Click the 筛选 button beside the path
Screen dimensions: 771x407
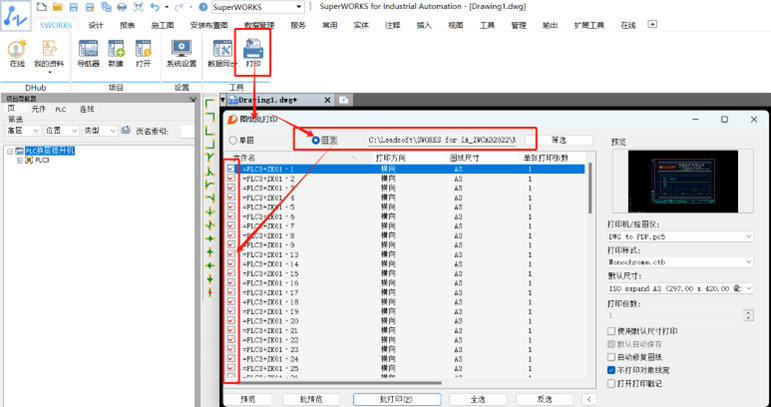pos(559,140)
